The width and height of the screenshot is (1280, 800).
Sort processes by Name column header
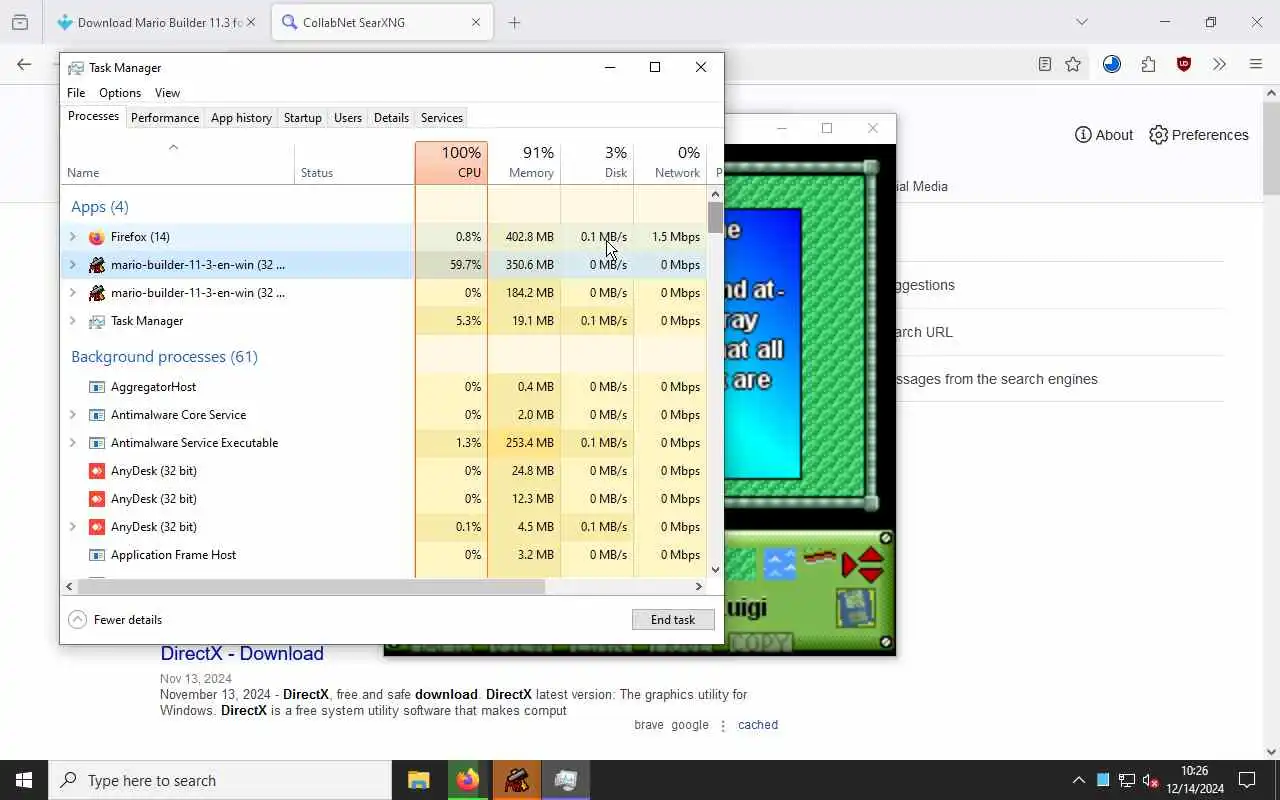[178, 163]
